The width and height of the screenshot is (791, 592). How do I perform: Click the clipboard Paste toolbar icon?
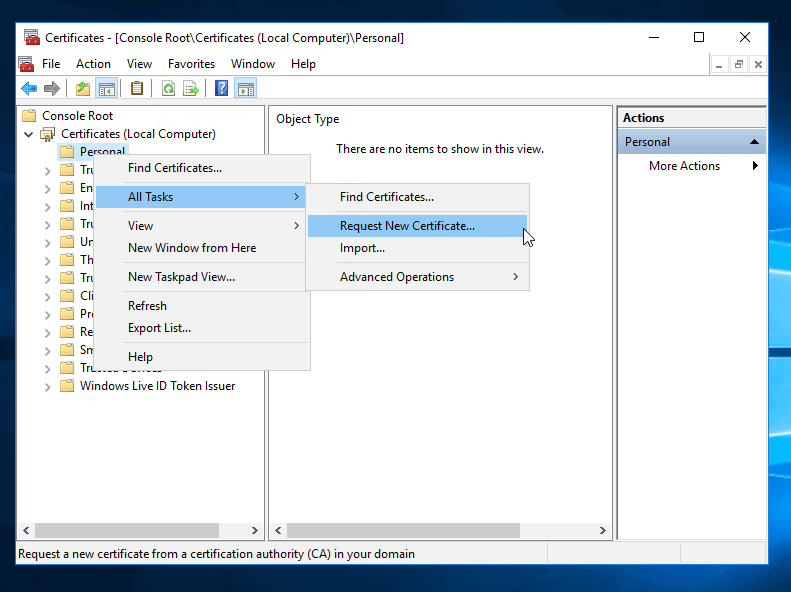(x=137, y=89)
